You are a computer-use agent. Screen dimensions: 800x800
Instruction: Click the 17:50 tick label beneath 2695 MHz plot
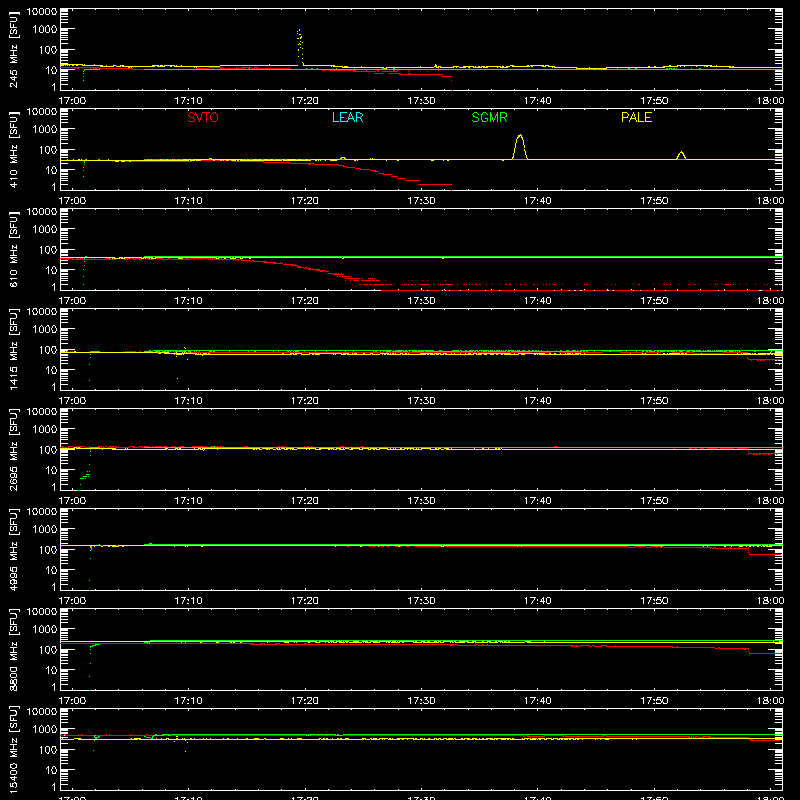[x=654, y=501]
